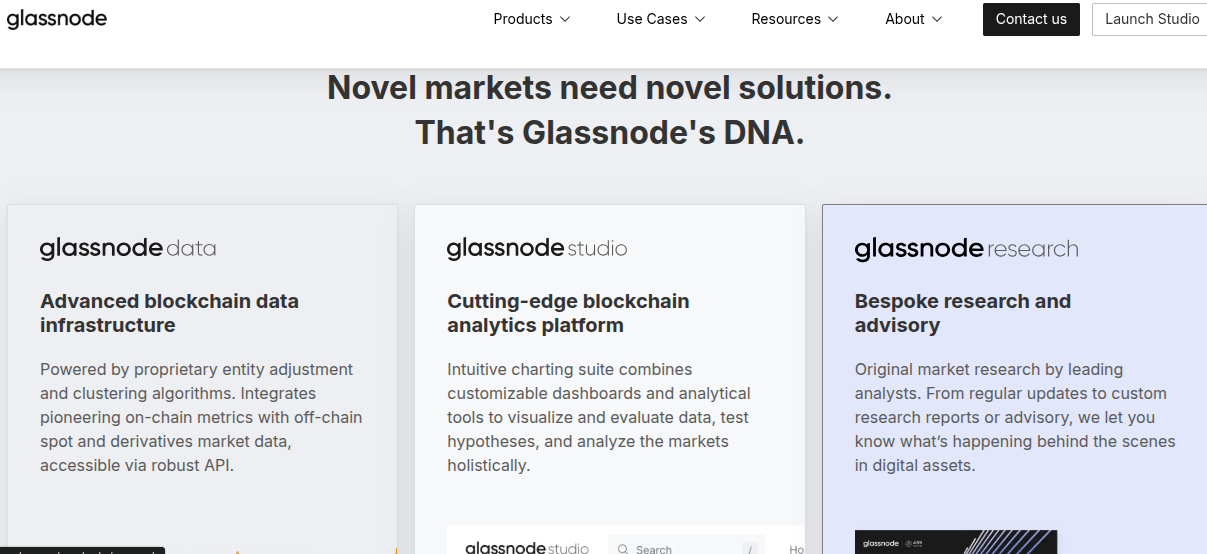
Task: Open the research report thumbnail image
Action: click(x=955, y=543)
